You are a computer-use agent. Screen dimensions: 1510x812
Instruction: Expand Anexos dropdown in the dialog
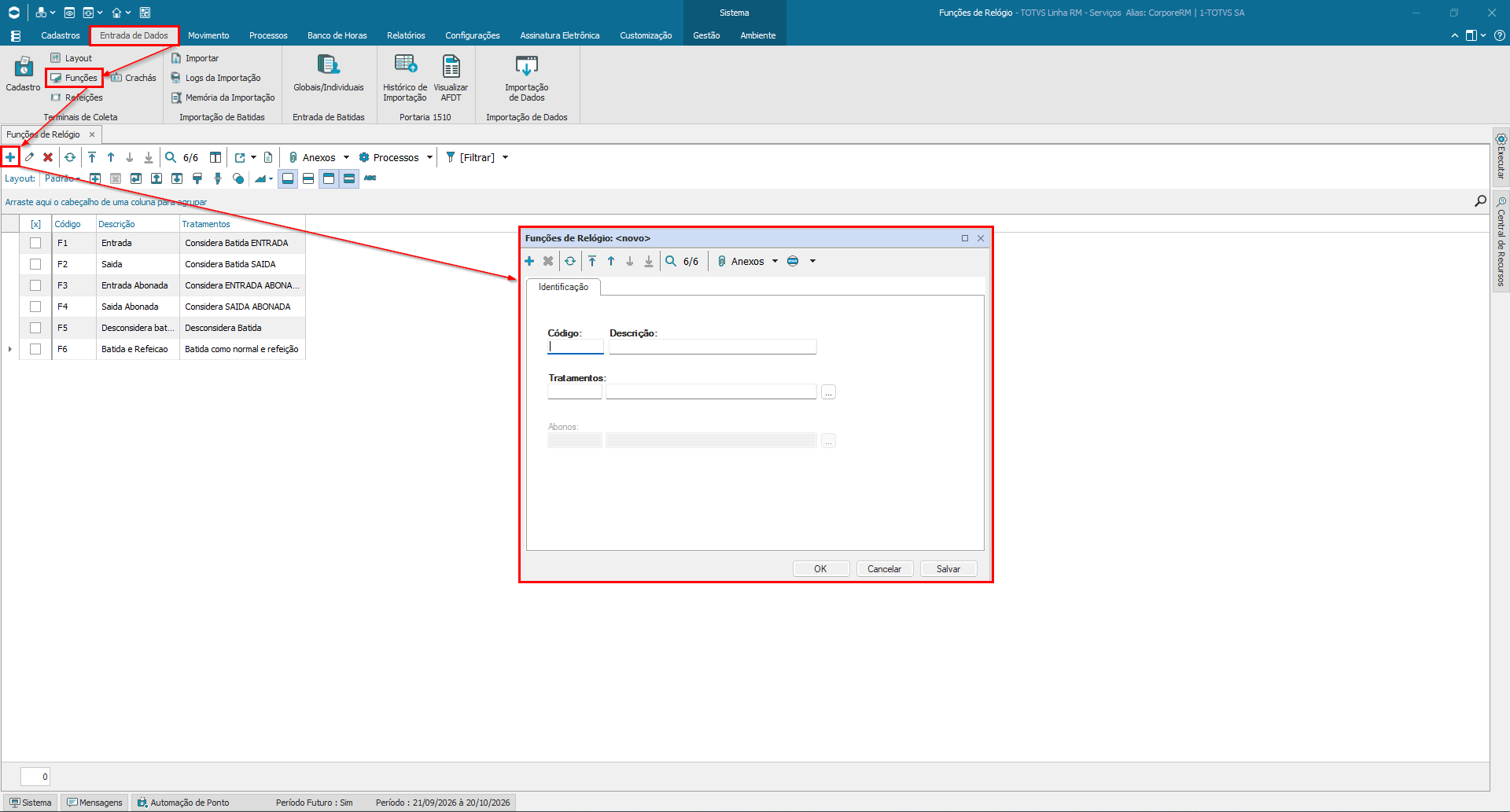pyautogui.click(x=775, y=261)
